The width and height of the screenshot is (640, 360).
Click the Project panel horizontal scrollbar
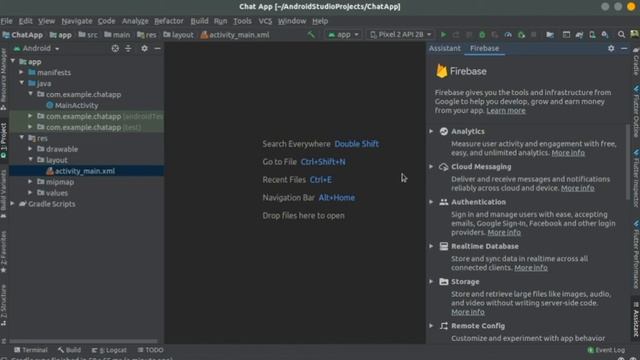pyautogui.click(x=84, y=341)
